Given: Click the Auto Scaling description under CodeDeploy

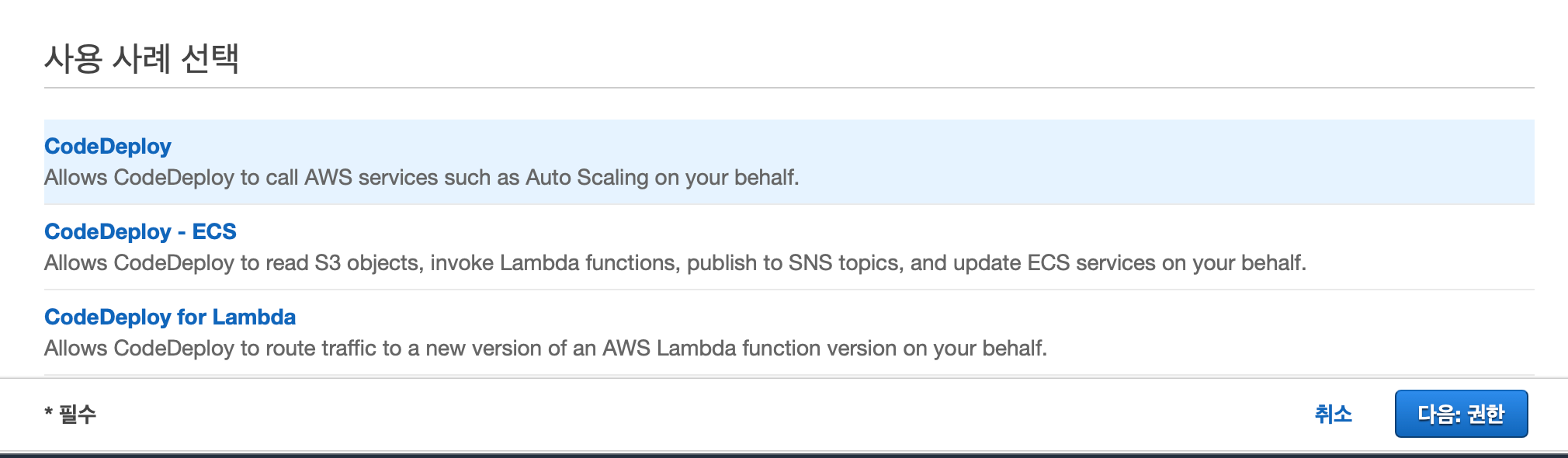Looking at the screenshot, I should point(421,177).
